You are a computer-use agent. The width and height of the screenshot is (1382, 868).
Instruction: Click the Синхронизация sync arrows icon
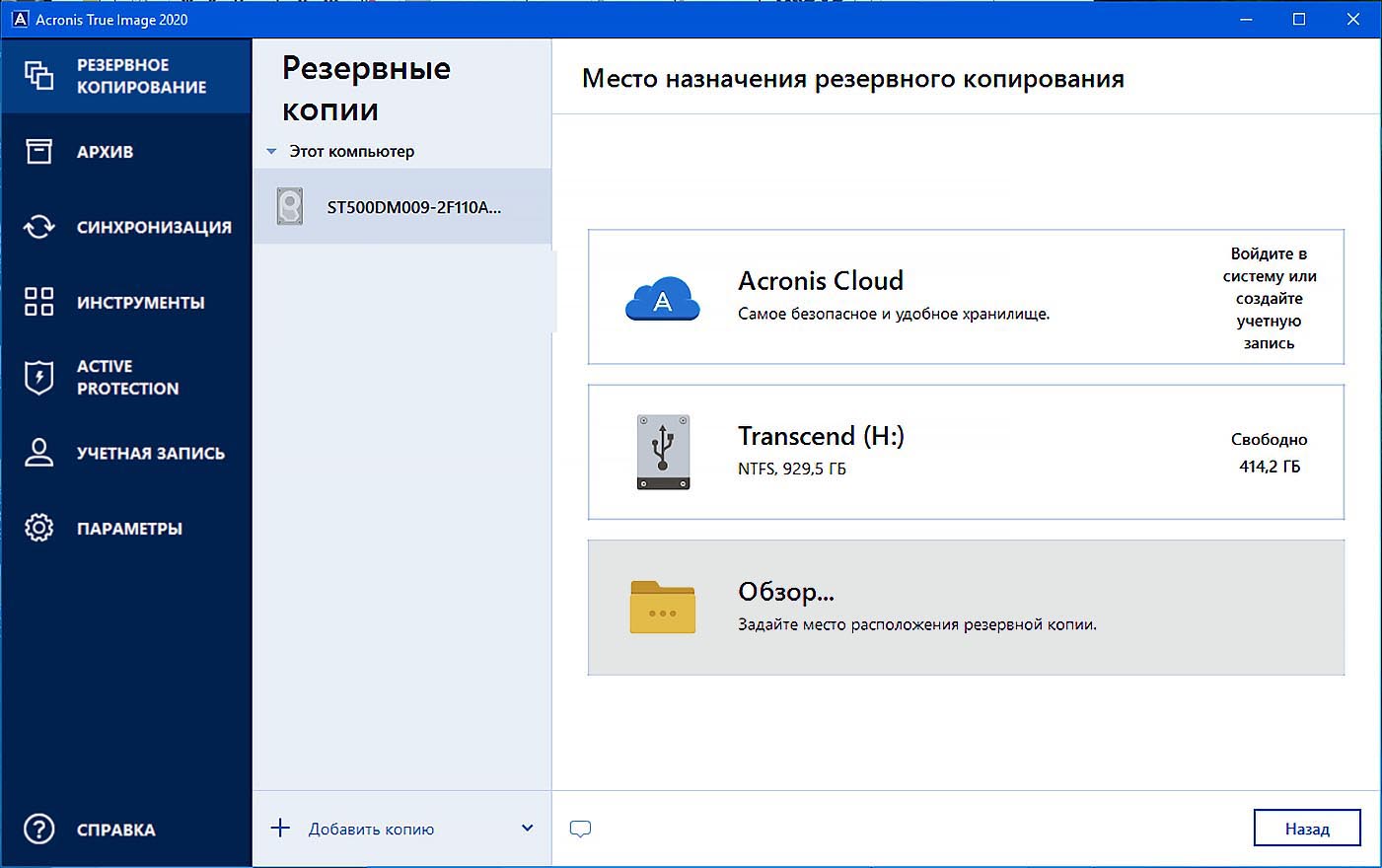pyautogui.click(x=38, y=227)
